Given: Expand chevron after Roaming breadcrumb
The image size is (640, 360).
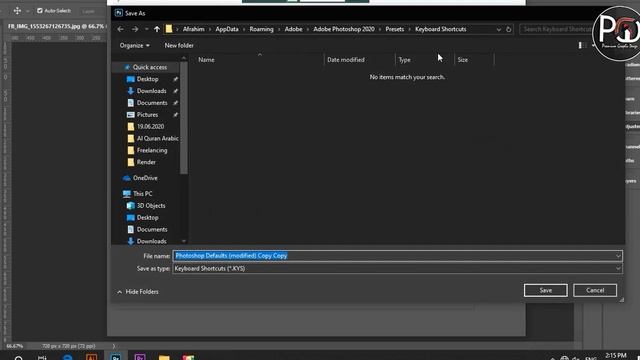Looking at the screenshot, I should [x=279, y=29].
